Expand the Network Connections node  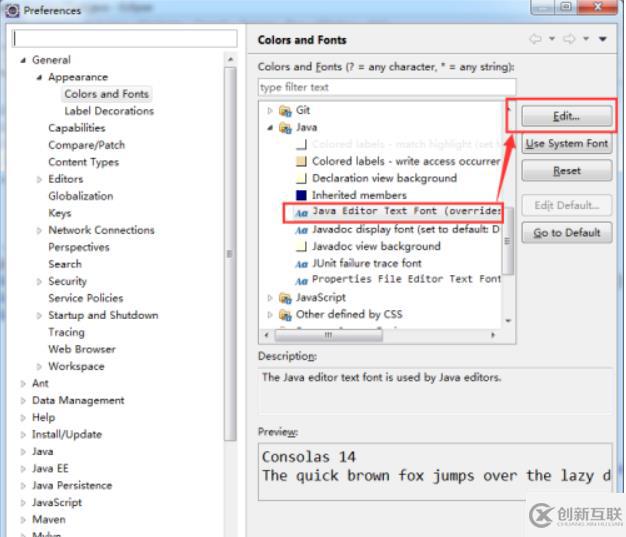(x=39, y=230)
